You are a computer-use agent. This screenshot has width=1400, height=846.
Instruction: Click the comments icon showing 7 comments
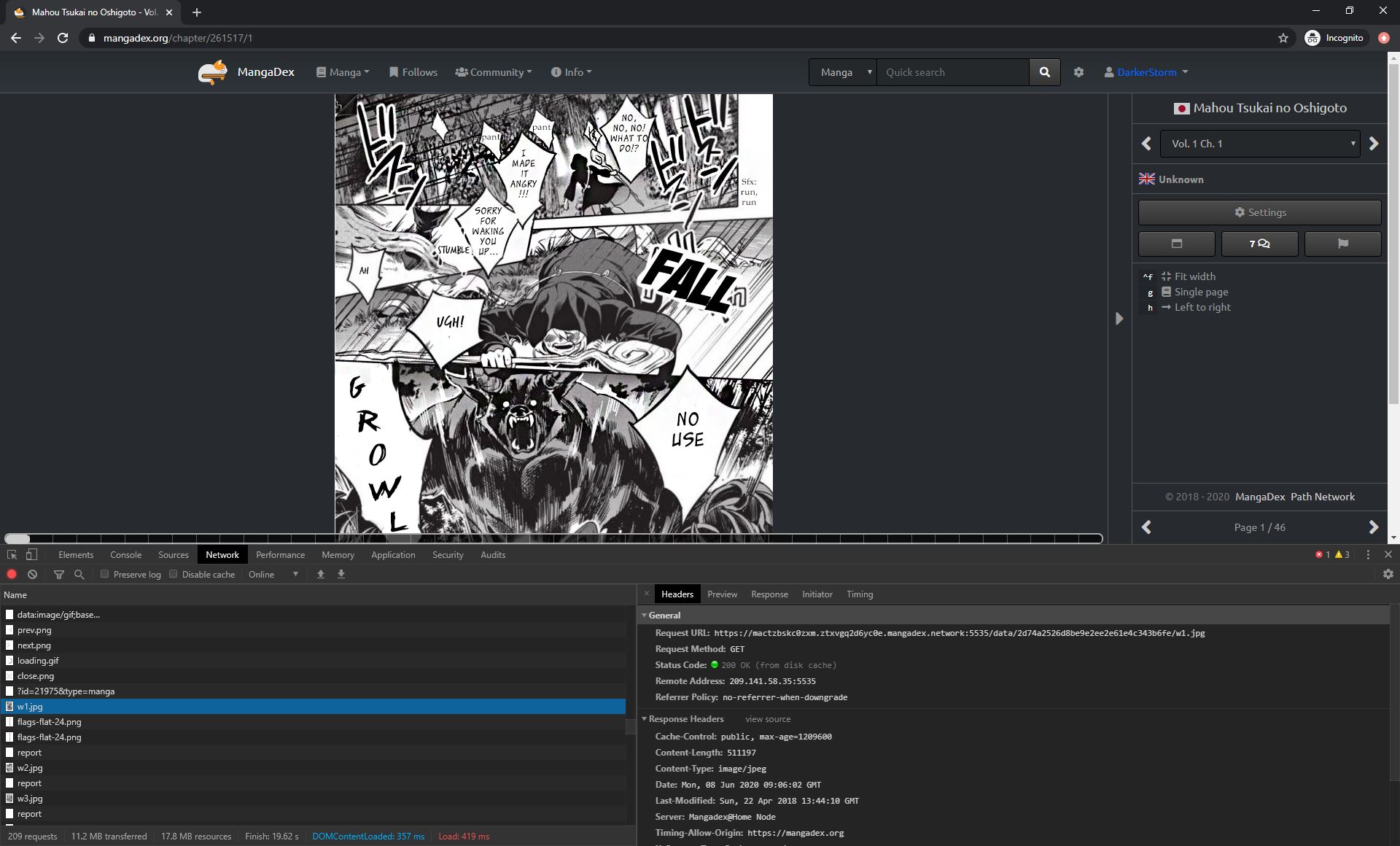pyautogui.click(x=1260, y=243)
